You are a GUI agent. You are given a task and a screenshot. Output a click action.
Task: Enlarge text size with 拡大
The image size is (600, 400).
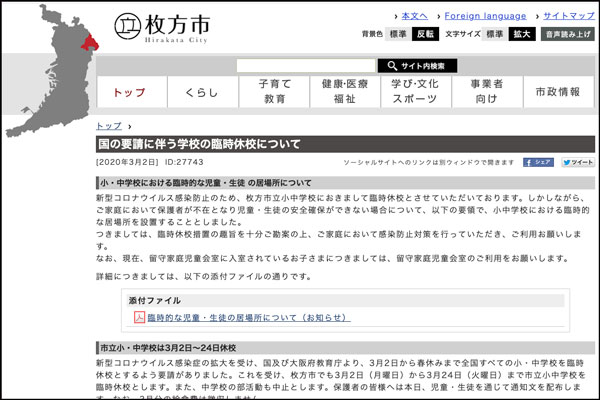pos(522,34)
